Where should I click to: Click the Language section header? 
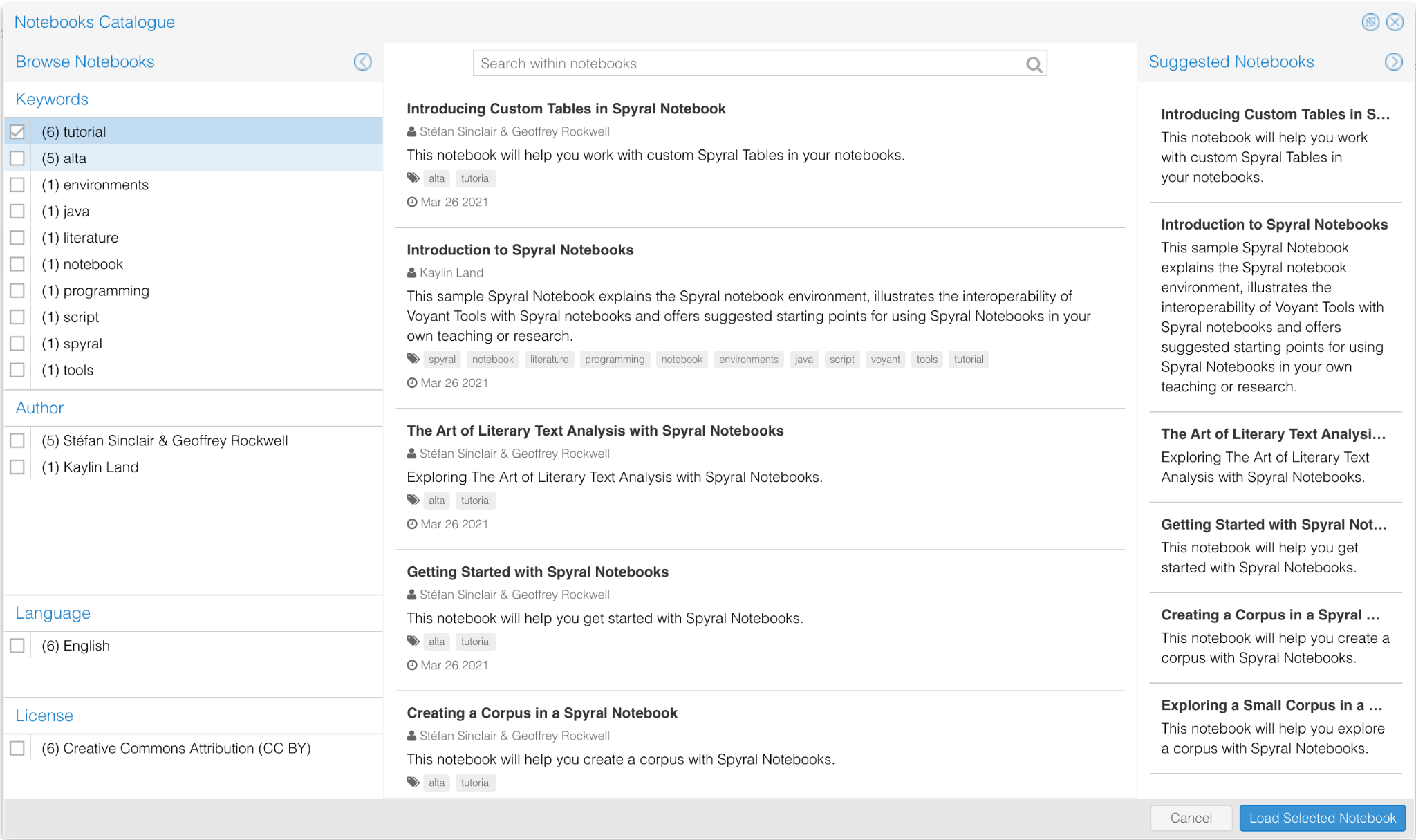click(53, 613)
